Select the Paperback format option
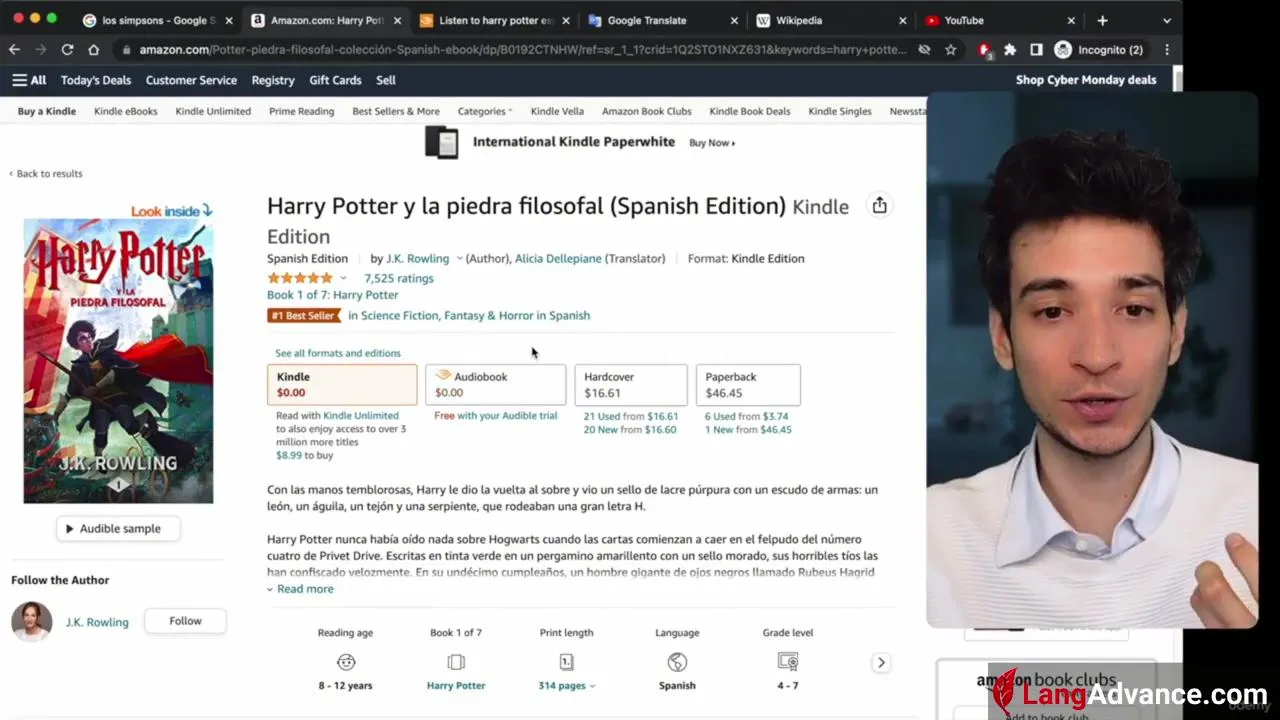This screenshot has height=720, width=1280. click(x=748, y=384)
